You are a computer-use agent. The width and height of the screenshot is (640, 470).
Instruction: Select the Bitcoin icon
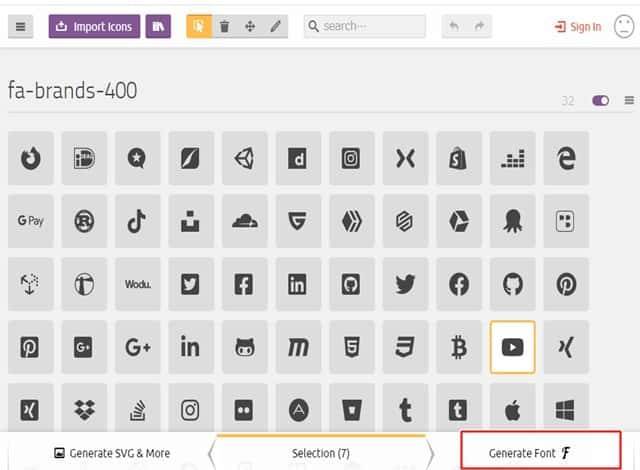459,347
